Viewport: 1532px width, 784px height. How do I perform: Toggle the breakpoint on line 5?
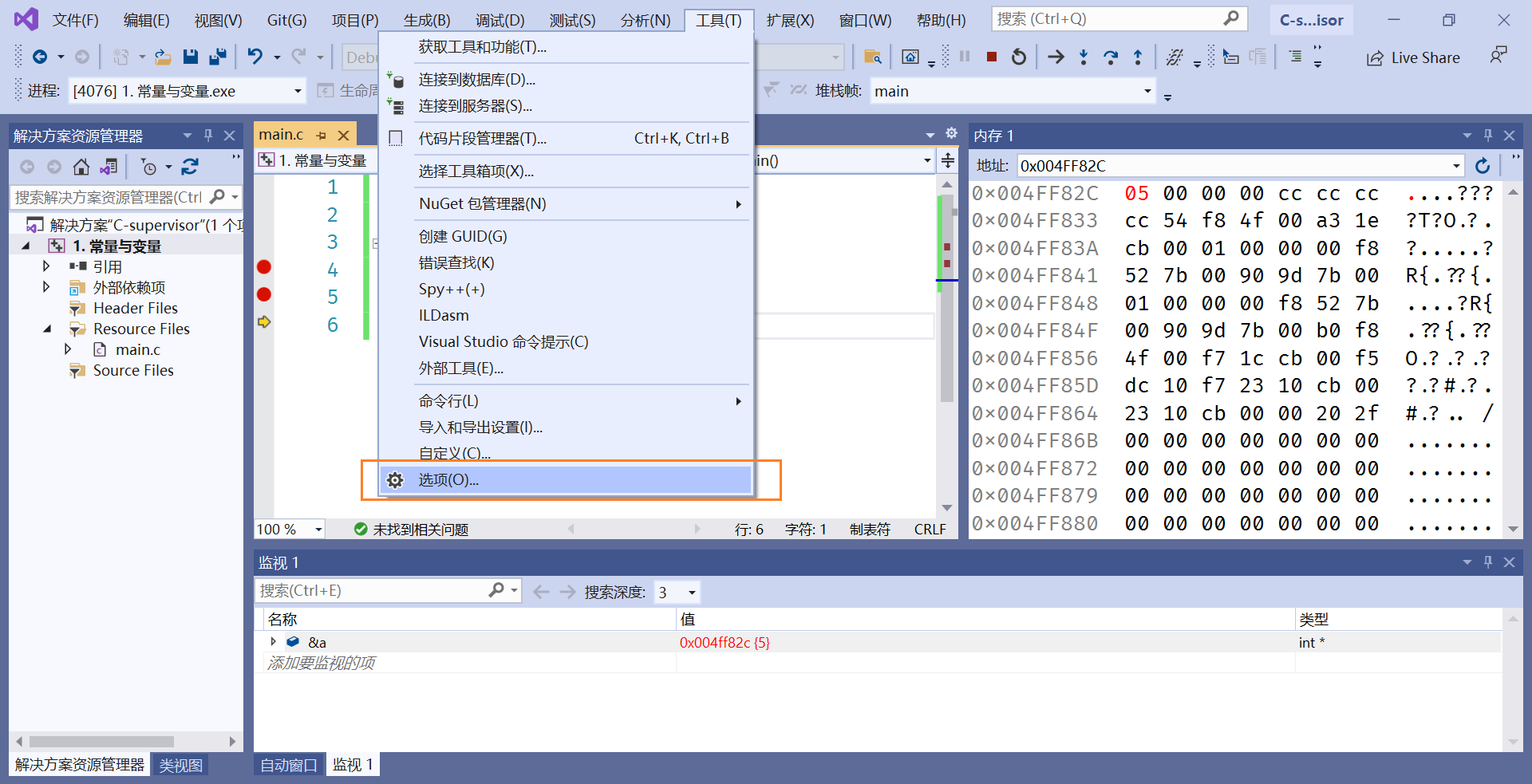coord(264,294)
